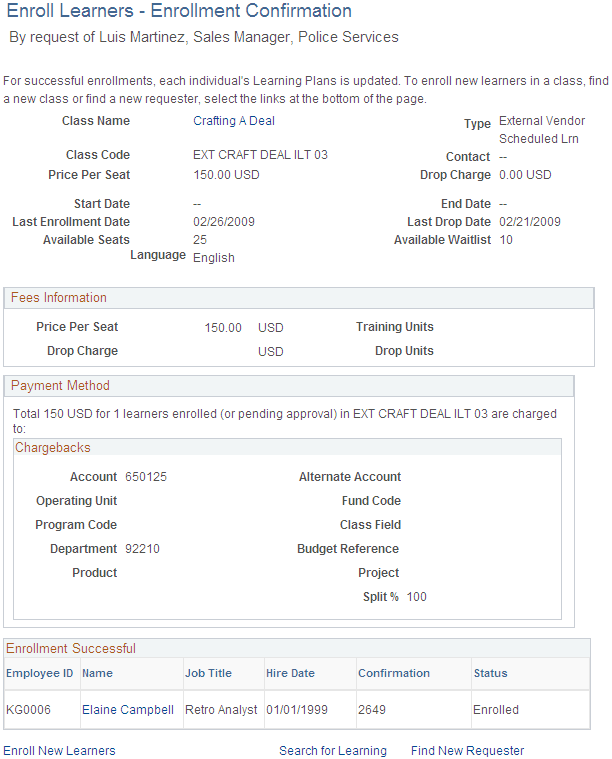Select last drop date 02/21/2009
This screenshot has height=759, width=612.
pyautogui.click(x=530, y=222)
